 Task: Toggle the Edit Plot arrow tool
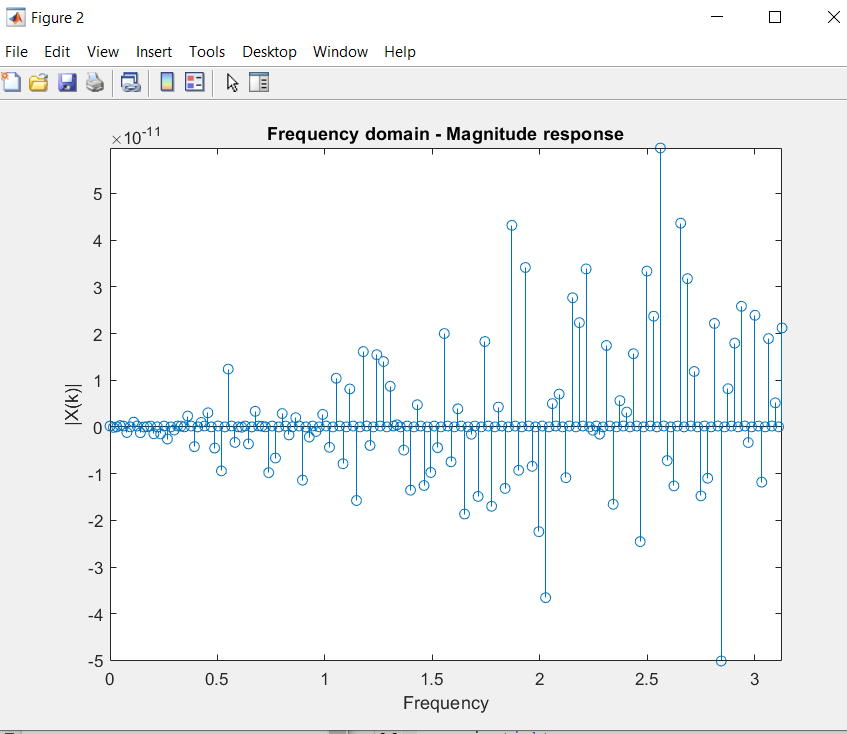[x=232, y=83]
